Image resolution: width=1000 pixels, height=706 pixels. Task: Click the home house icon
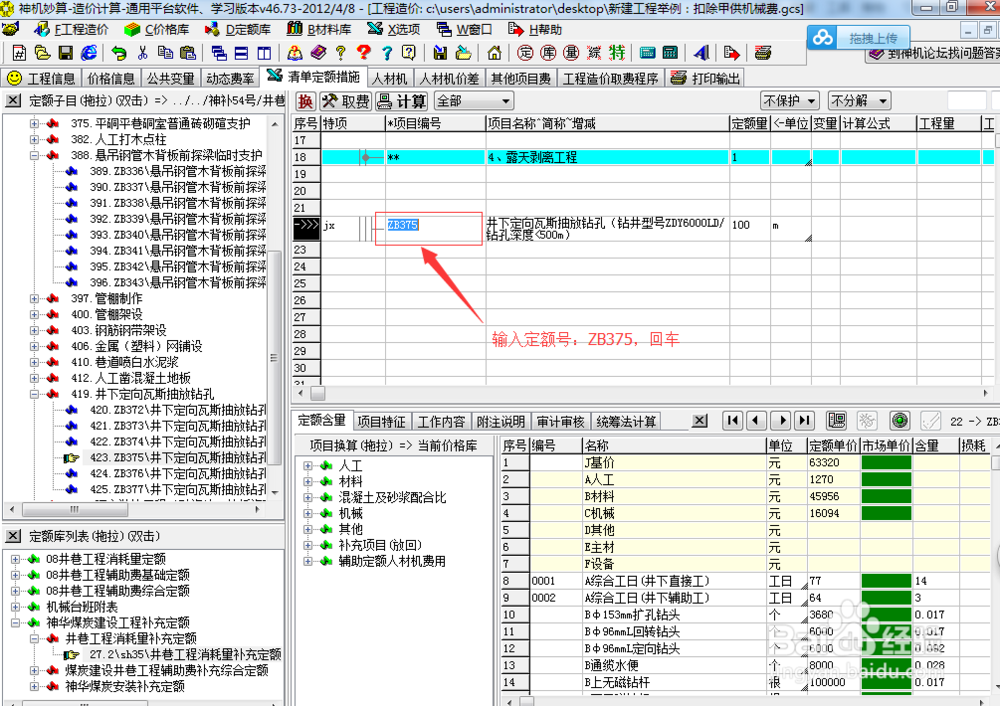click(494, 53)
